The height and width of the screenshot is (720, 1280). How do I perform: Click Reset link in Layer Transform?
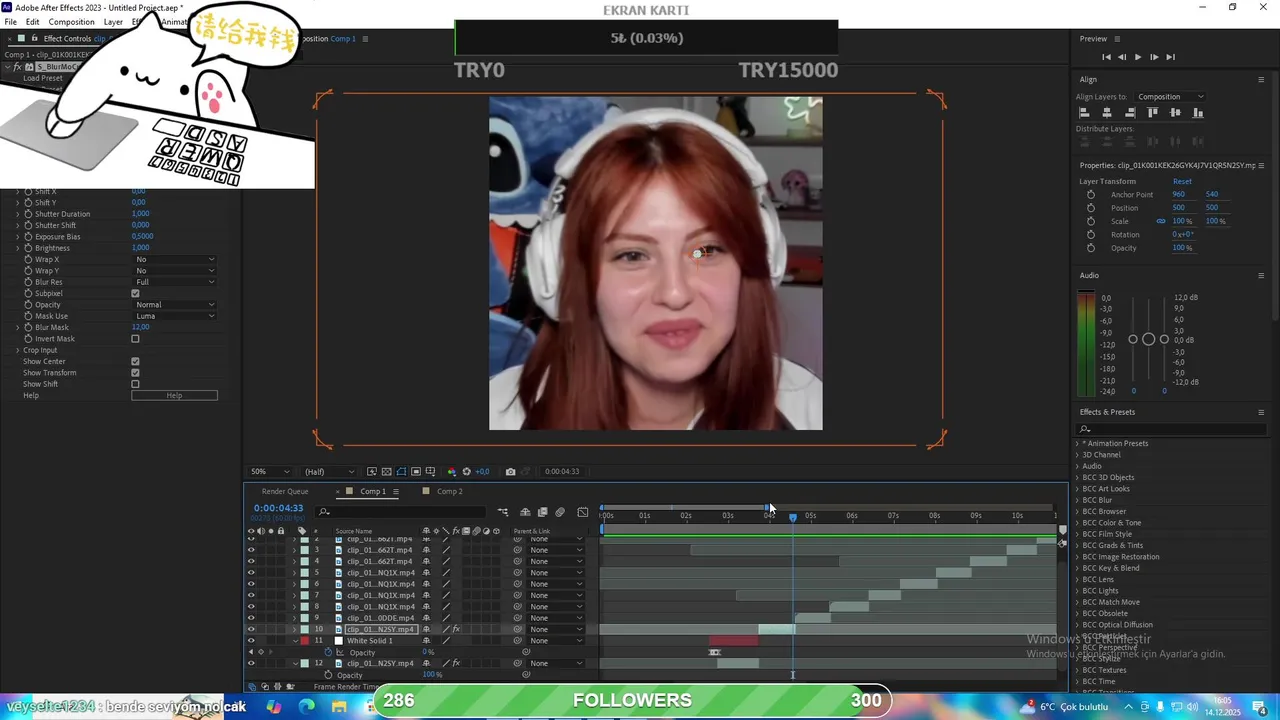1182,182
